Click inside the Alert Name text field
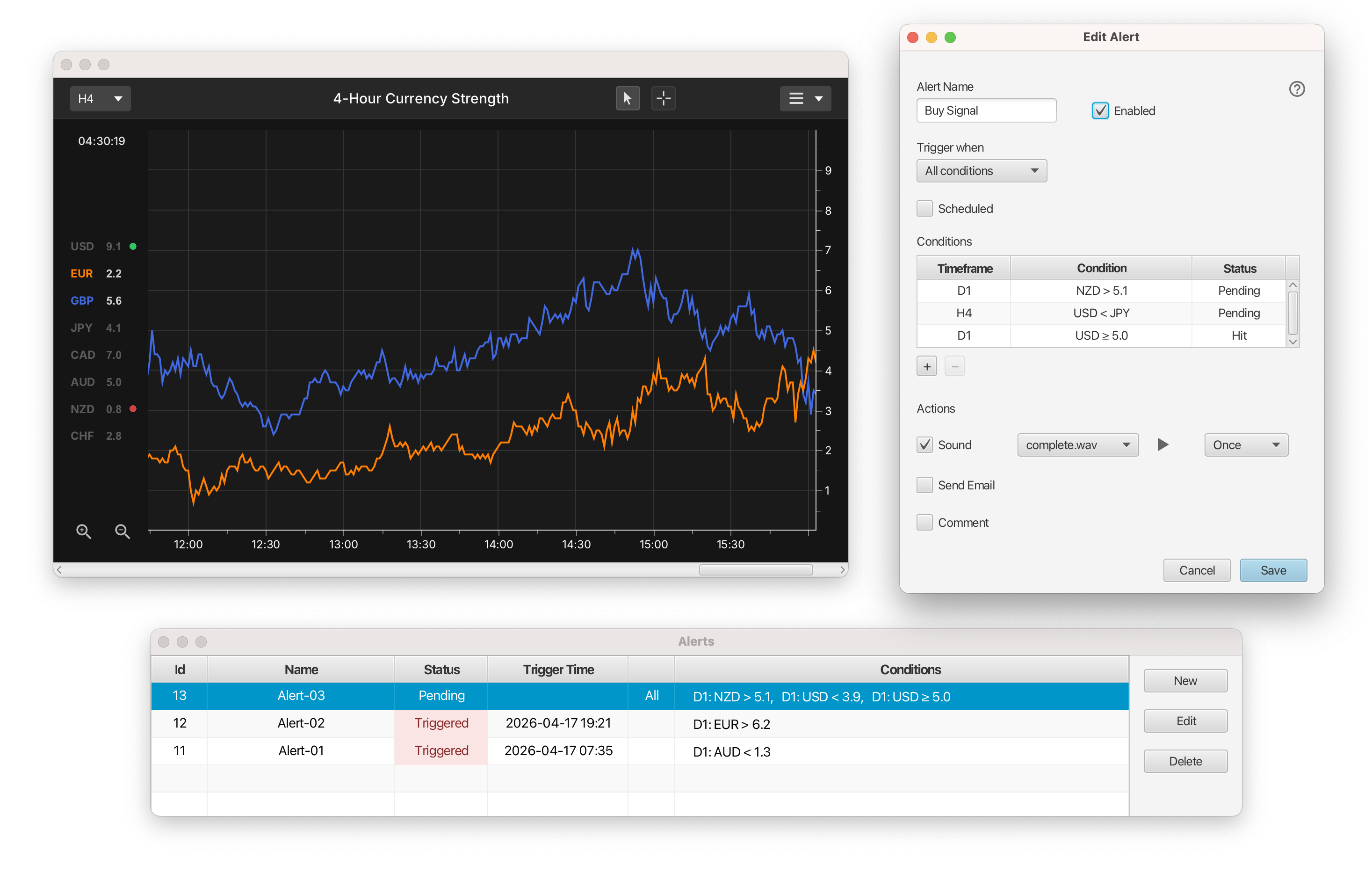This screenshot has width=1372, height=874. point(986,110)
